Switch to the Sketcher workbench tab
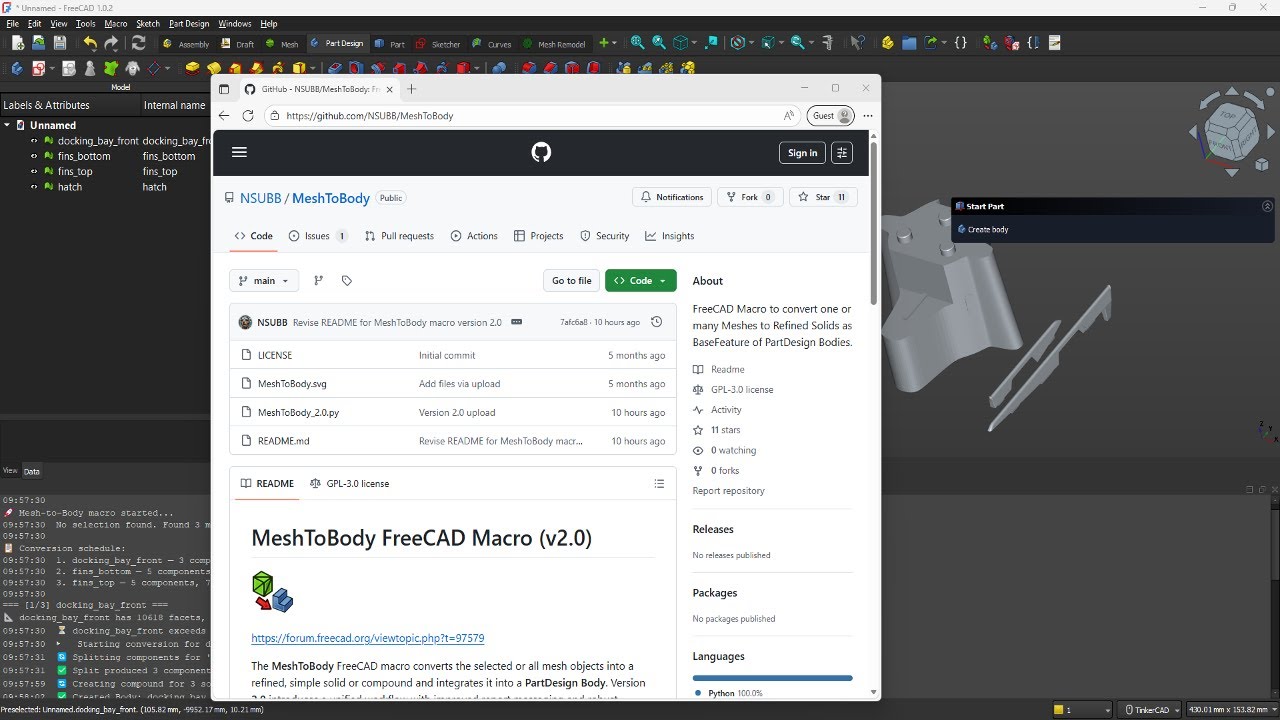 pos(438,44)
